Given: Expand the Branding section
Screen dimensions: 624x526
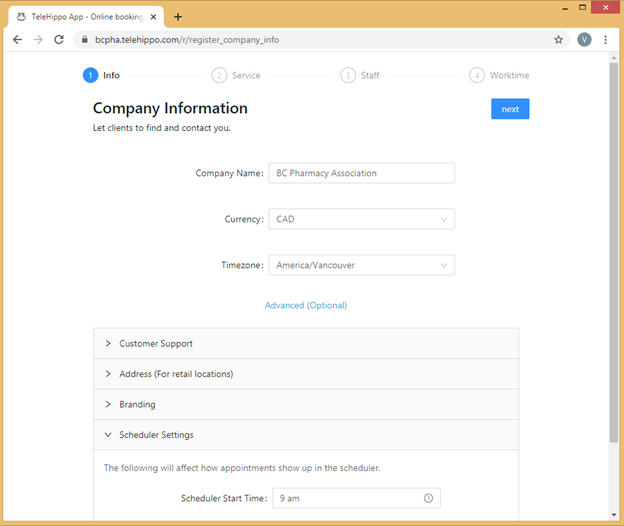Looking at the screenshot, I should (306, 404).
